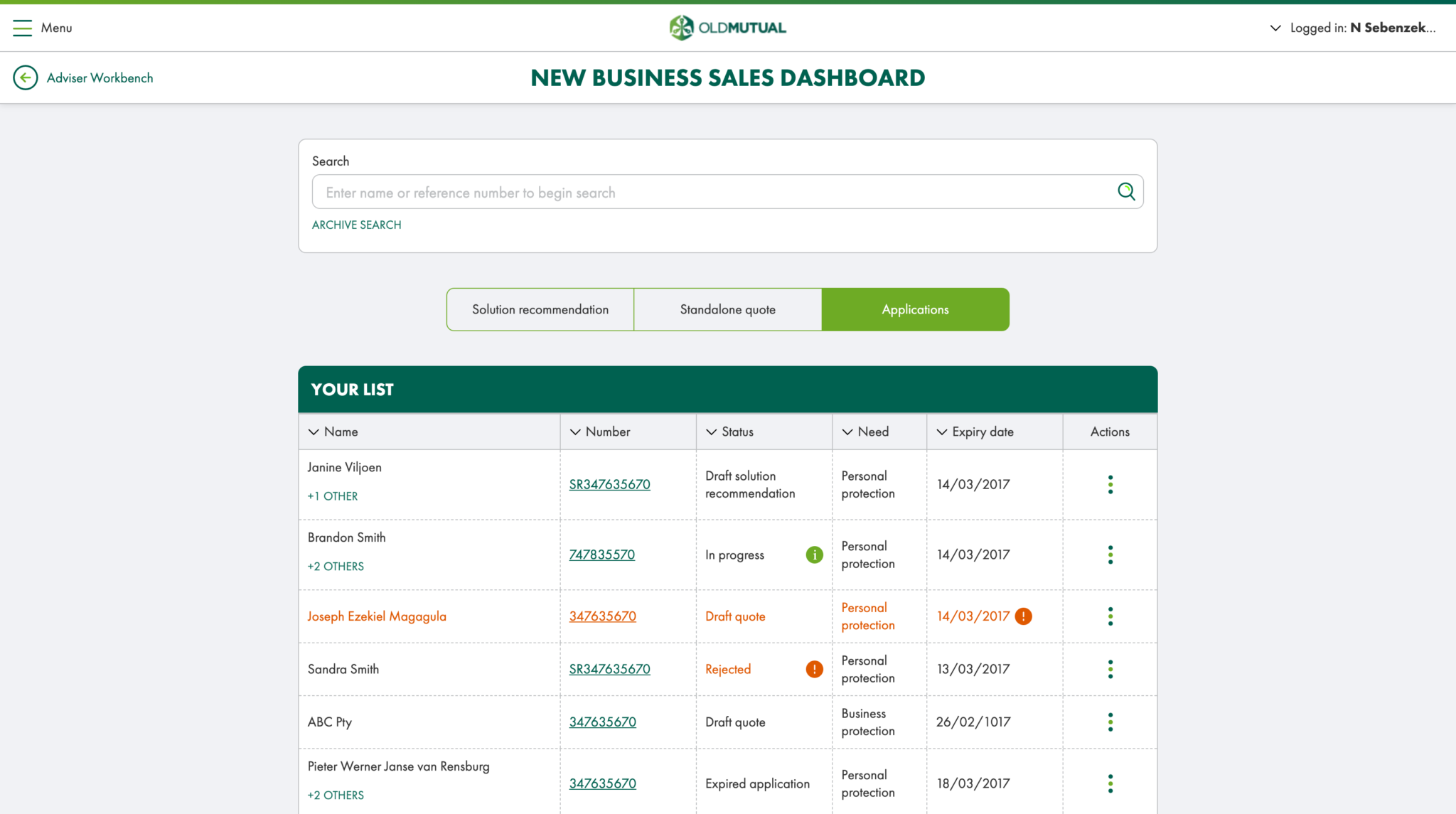Open actions menu for Sandra Smith
The height and width of the screenshot is (814, 1456).
coord(1110,669)
